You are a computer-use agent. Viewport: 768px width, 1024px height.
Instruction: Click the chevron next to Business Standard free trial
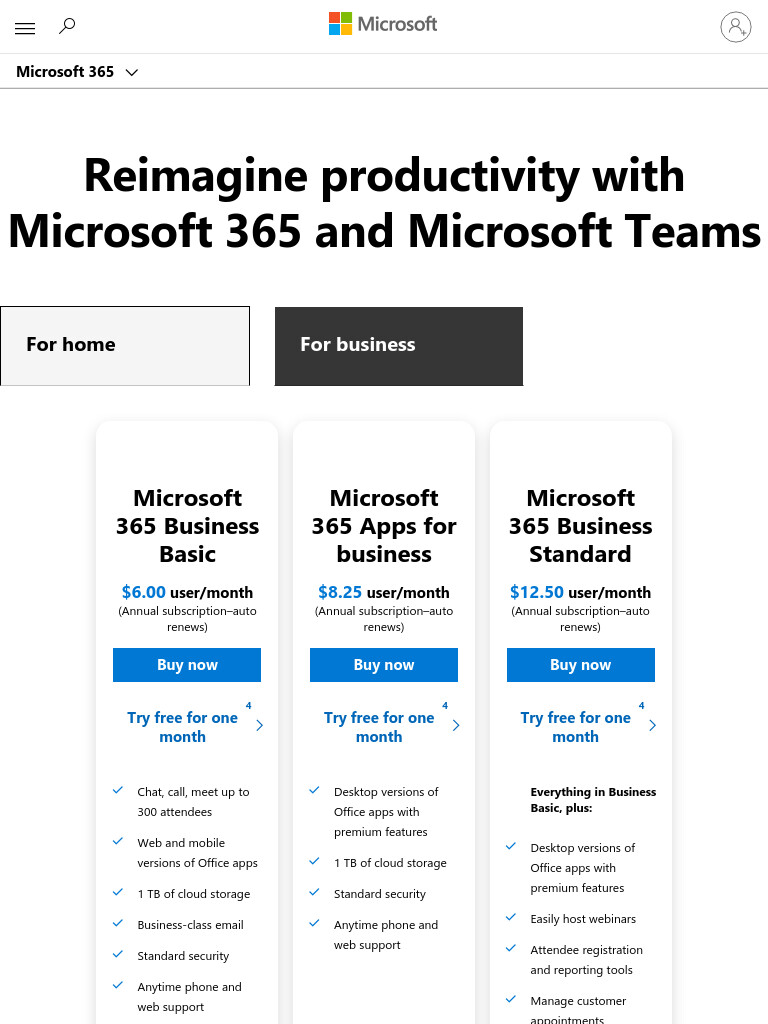(x=652, y=726)
